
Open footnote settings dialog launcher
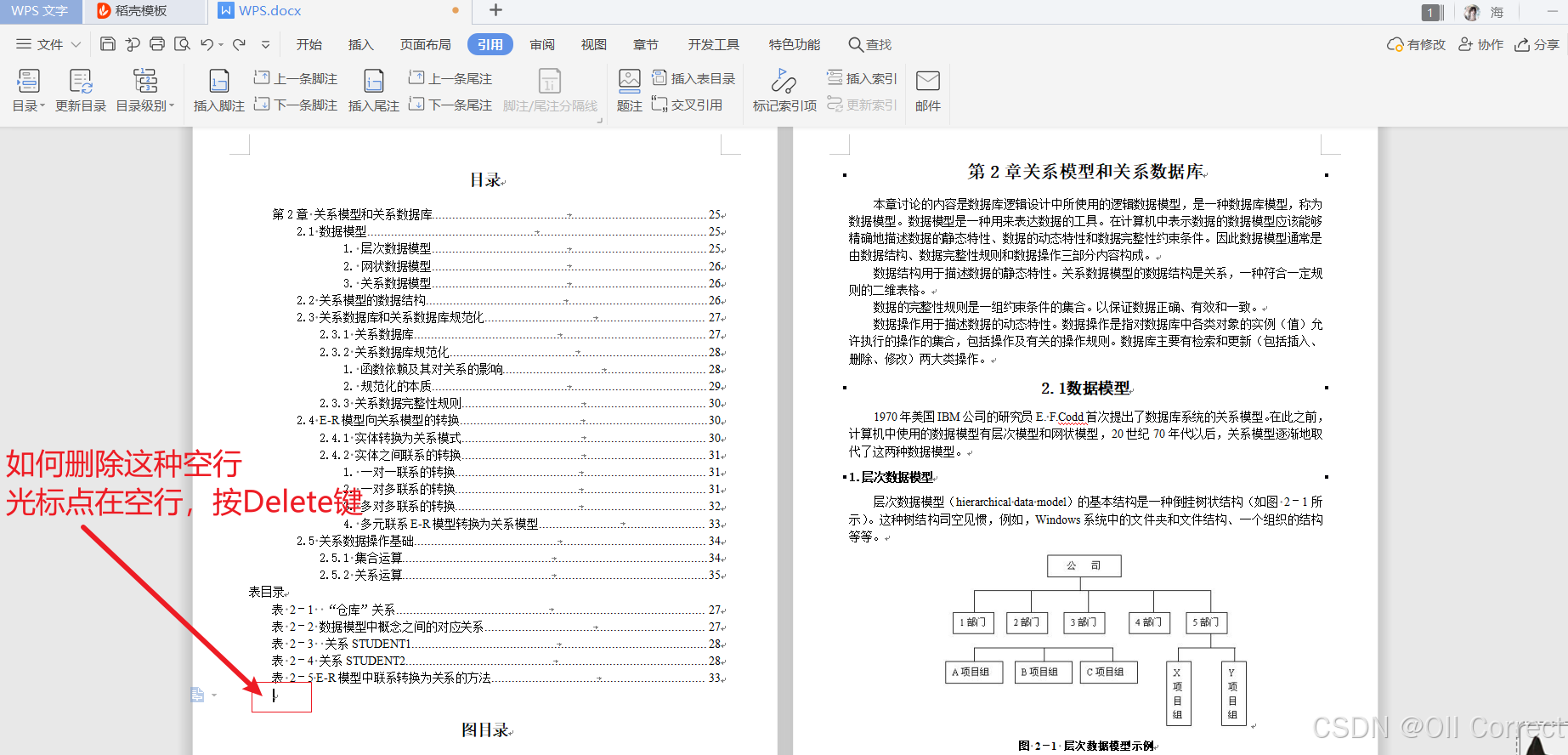pyautogui.click(x=600, y=120)
